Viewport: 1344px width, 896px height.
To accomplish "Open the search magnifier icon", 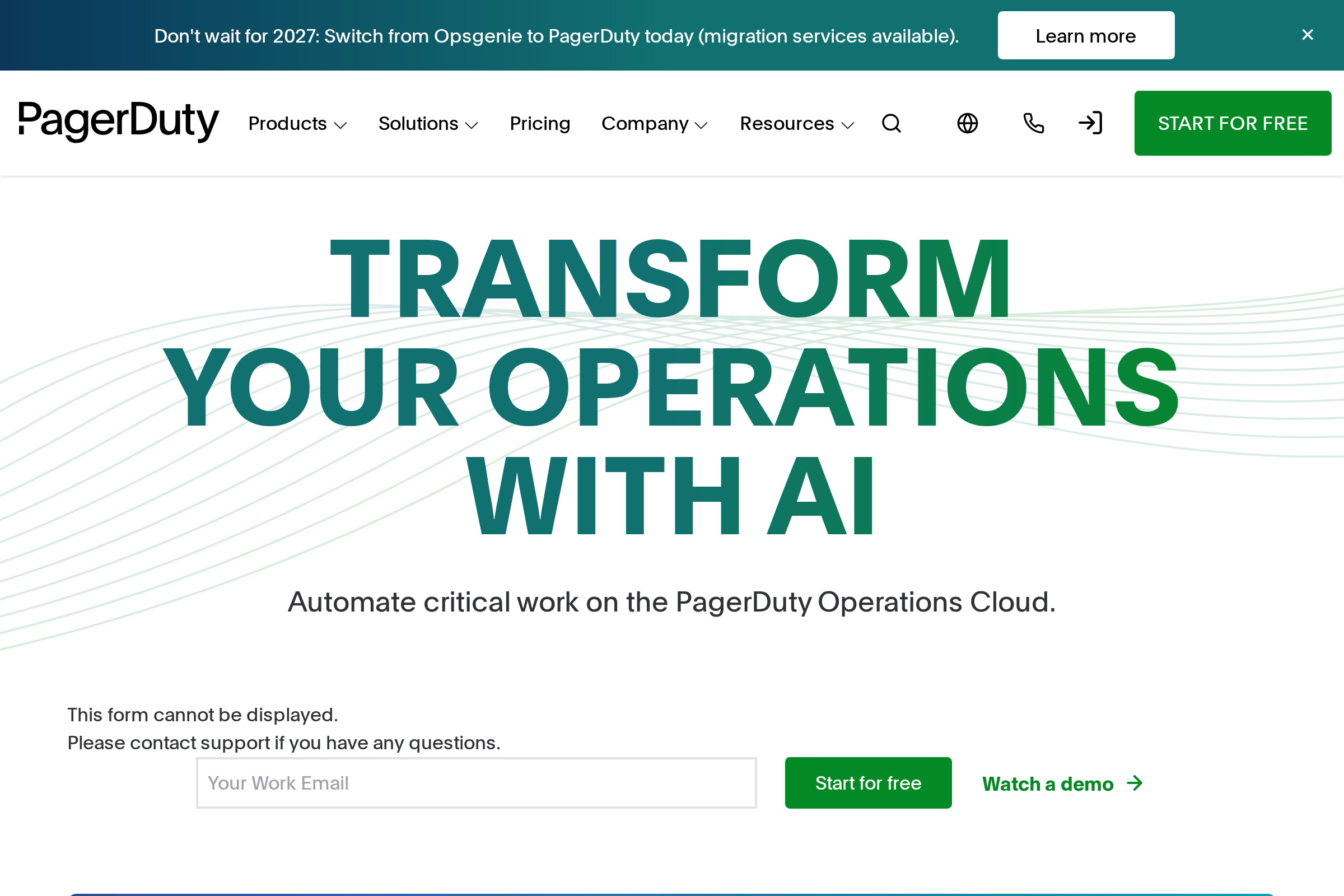I will tap(892, 123).
